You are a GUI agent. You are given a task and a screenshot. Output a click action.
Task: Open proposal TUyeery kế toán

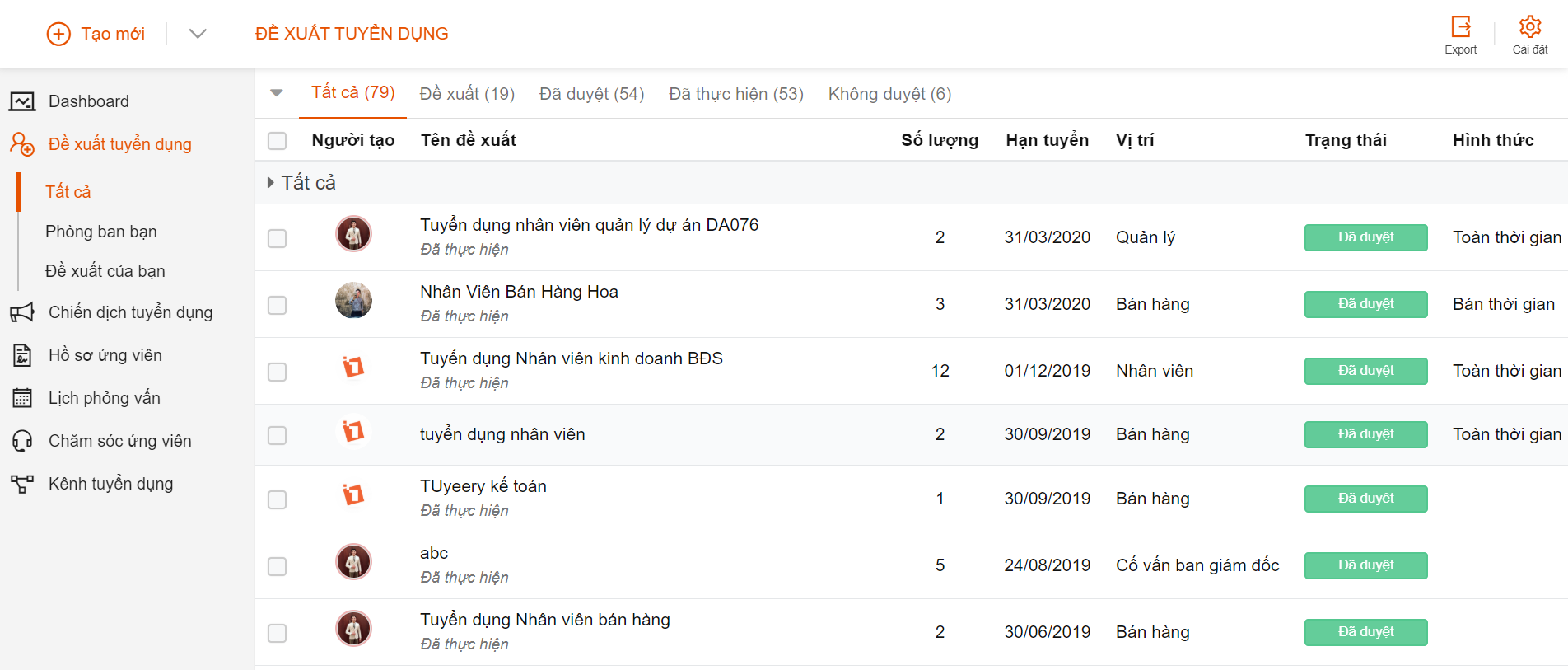483,486
